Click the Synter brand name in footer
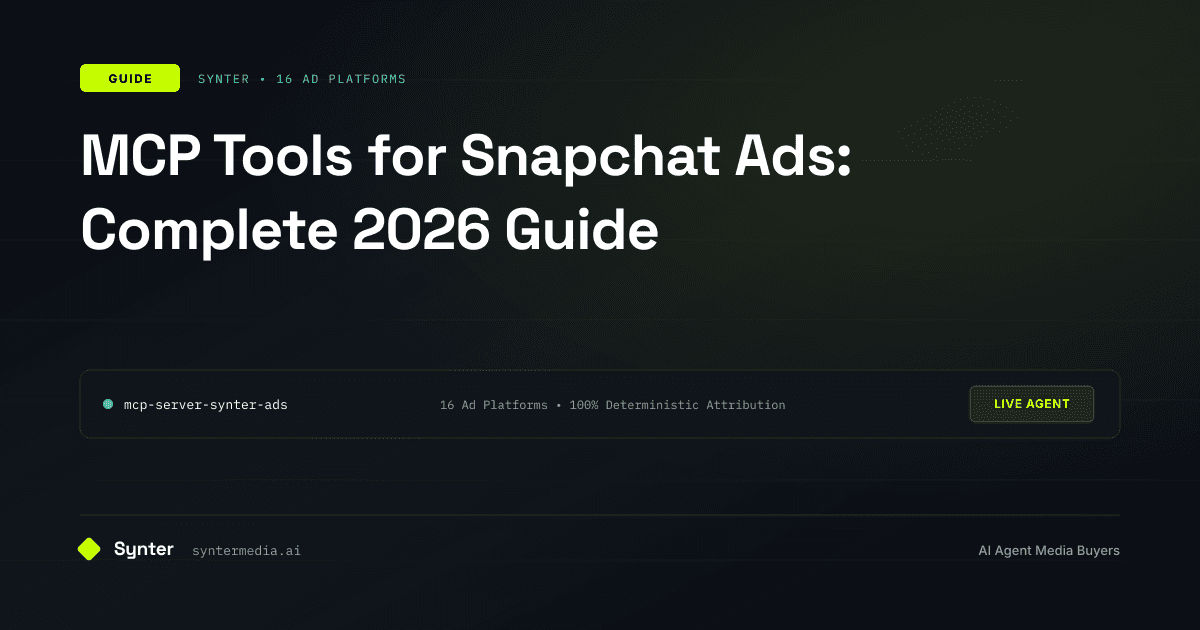This screenshot has width=1200, height=630. [x=144, y=549]
